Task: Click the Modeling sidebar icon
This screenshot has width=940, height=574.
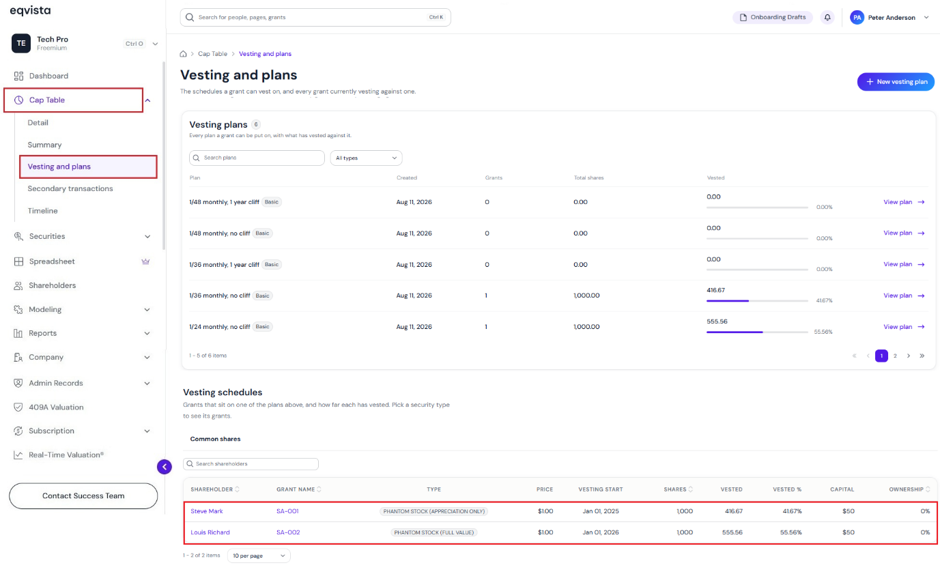Action: pos(19,309)
